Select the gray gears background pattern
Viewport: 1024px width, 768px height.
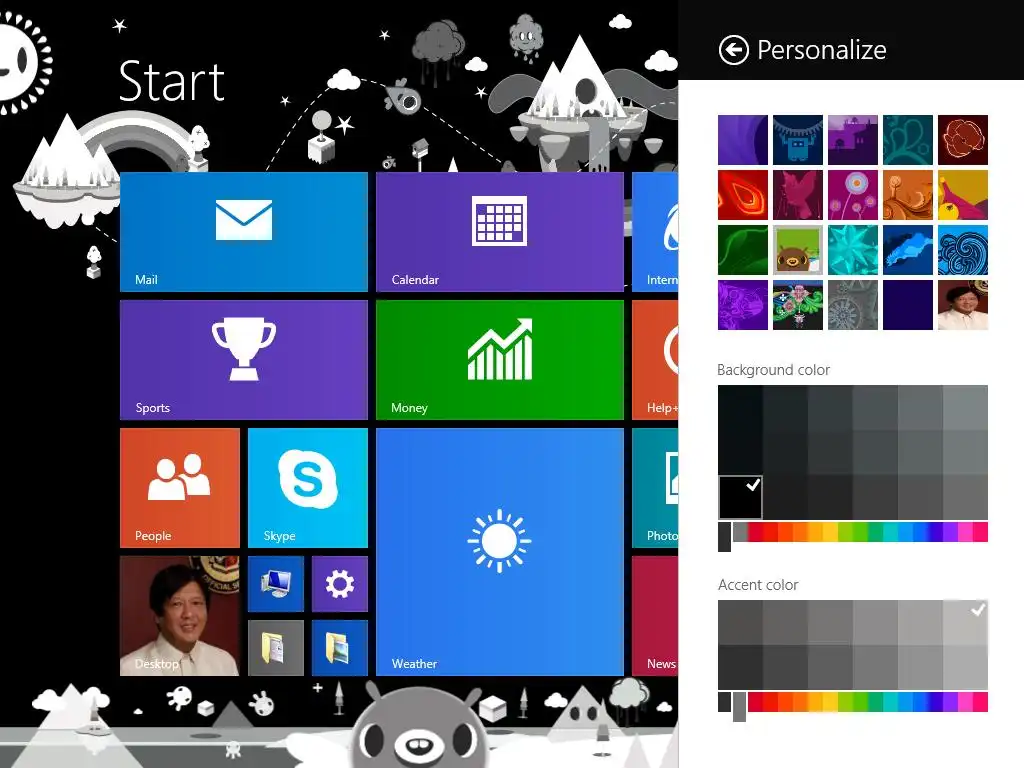pos(853,305)
